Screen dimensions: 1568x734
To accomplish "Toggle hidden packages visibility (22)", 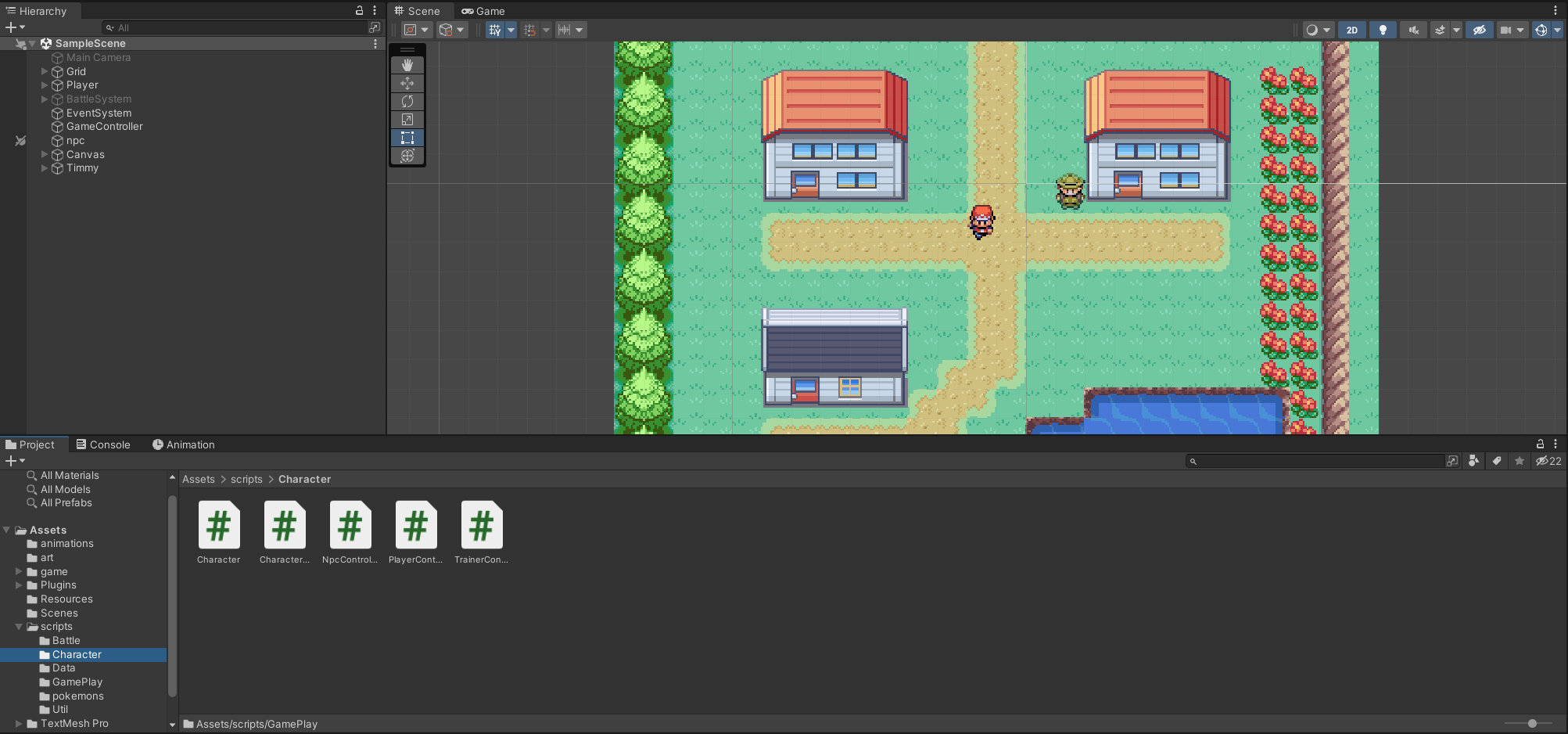I will [1548, 461].
